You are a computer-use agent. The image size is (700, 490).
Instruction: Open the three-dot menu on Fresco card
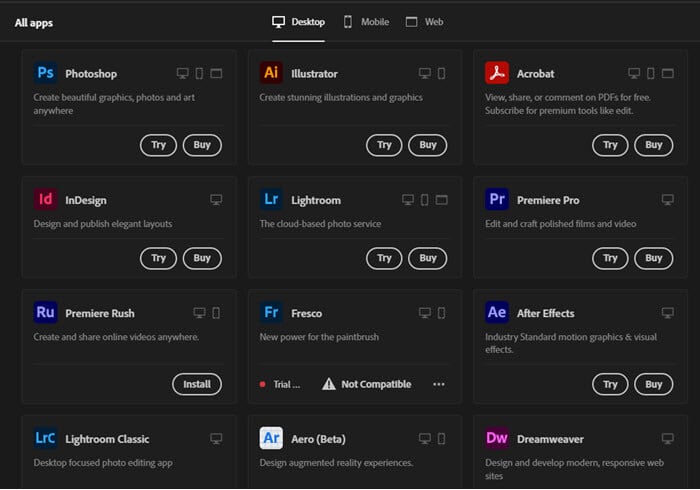[x=439, y=384]
